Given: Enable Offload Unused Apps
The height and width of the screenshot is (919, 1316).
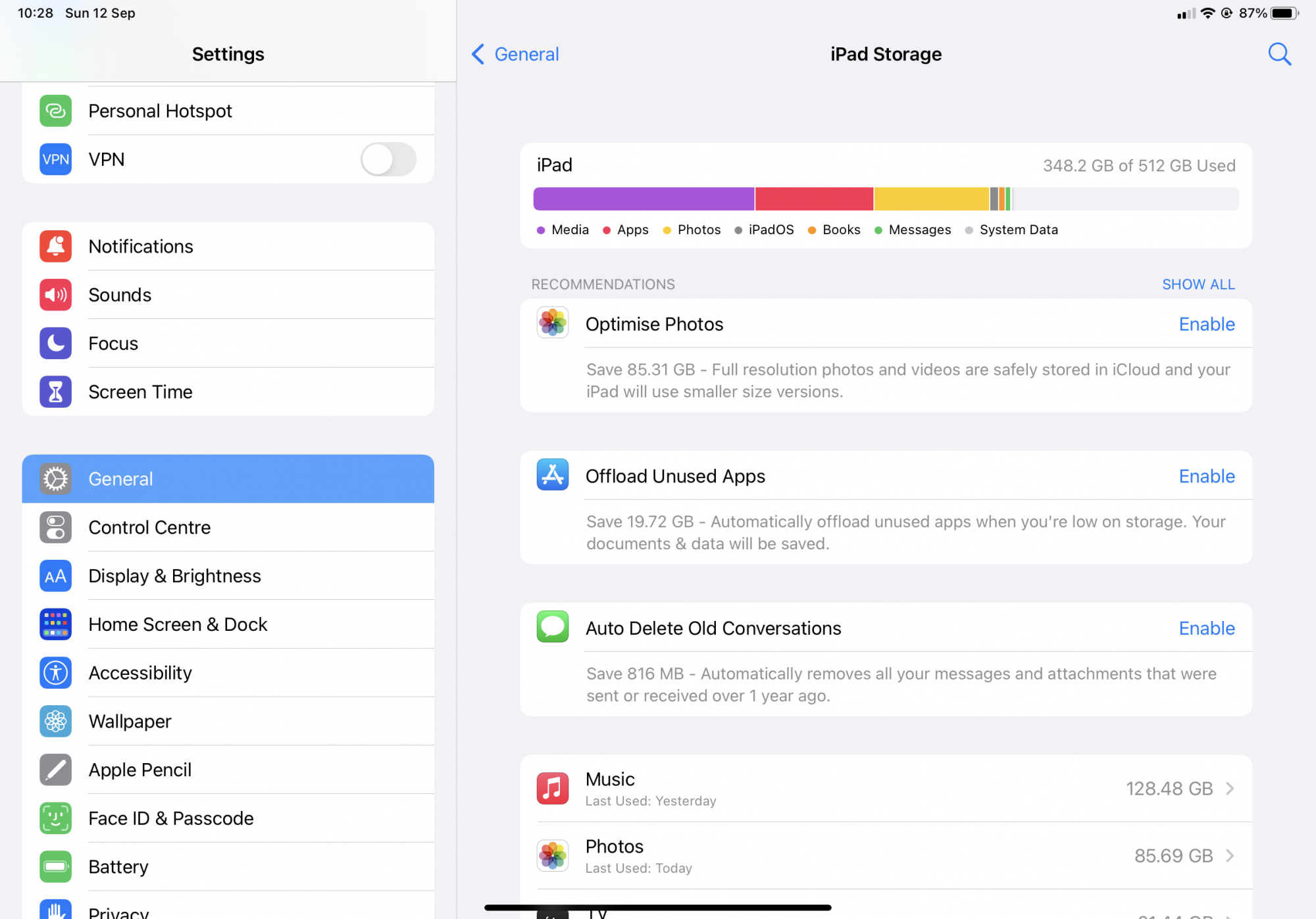Looking at the screenshot, I should [1206, 476].
